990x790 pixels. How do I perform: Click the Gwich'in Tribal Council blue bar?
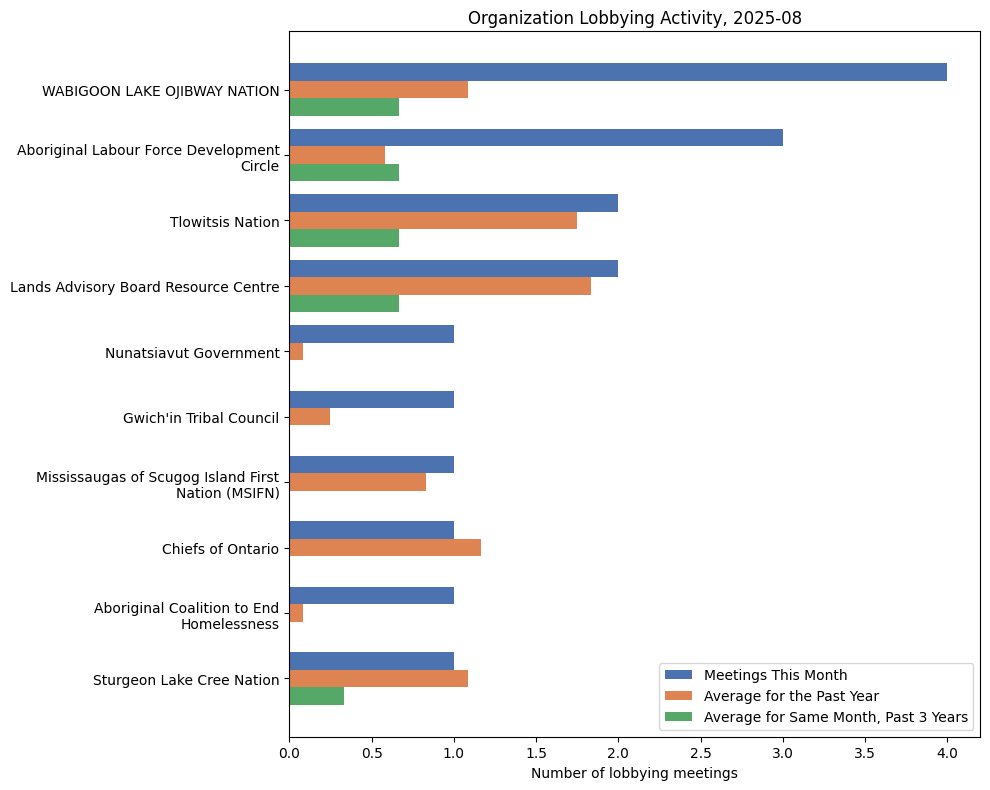coord(371,400)
